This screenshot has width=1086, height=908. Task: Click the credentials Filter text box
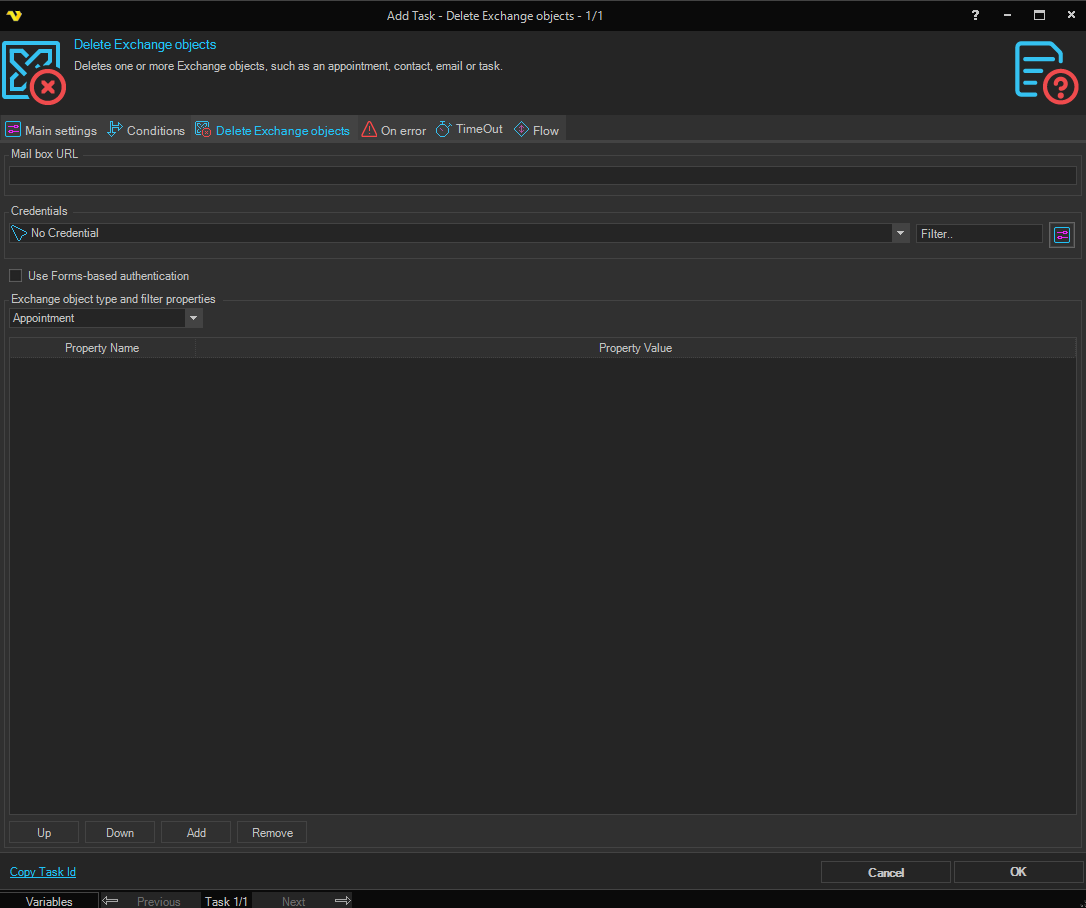pyautogui.click(x=978, y=233)
